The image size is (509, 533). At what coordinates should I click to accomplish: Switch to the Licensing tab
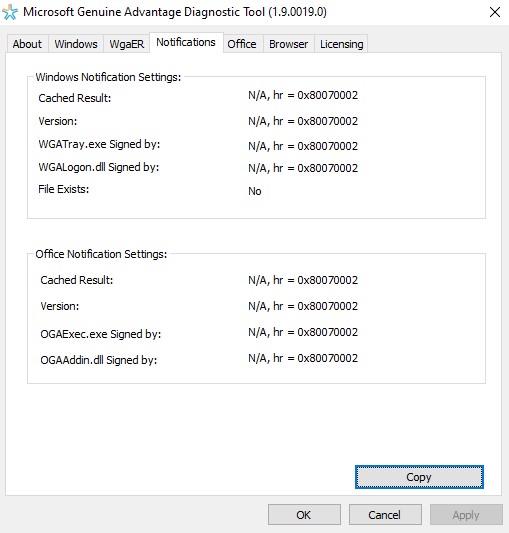[x=341, y=44]
